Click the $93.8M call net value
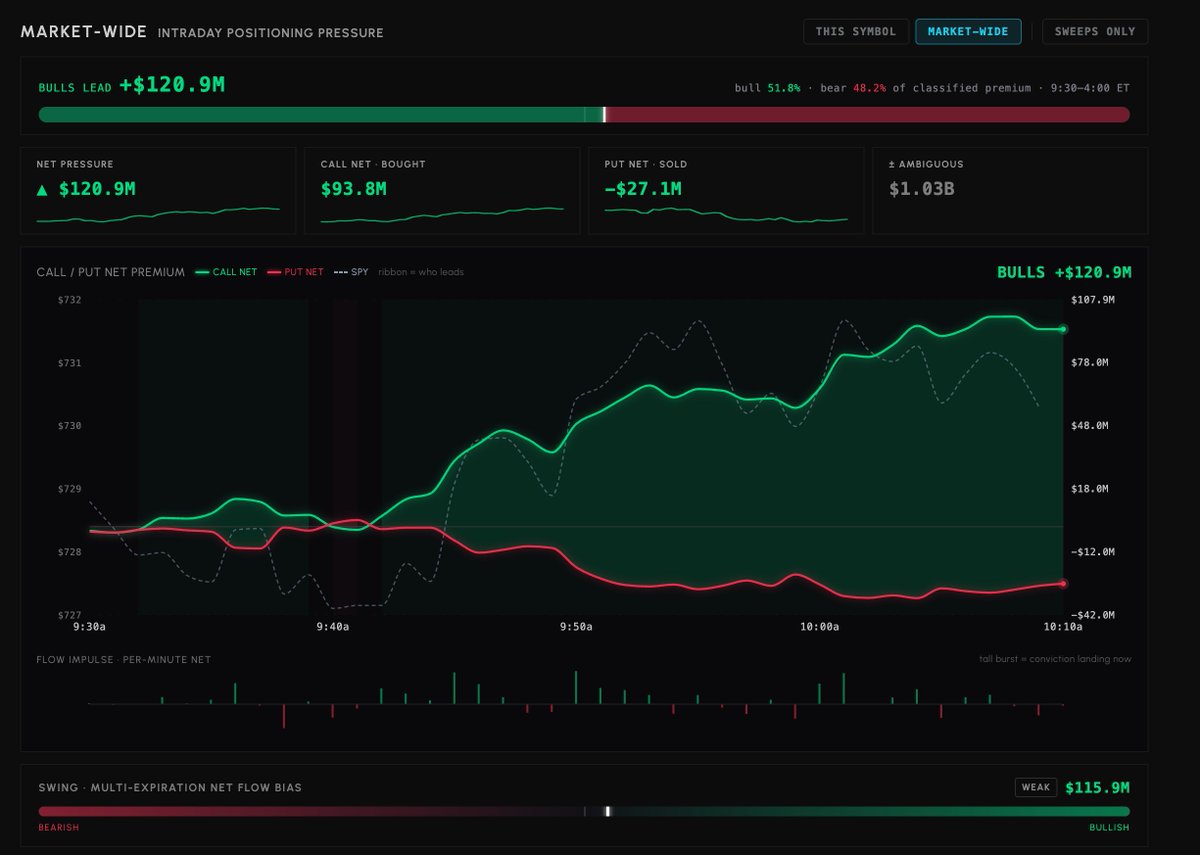Screen dimensions: 1200x855 coord(353,188)
